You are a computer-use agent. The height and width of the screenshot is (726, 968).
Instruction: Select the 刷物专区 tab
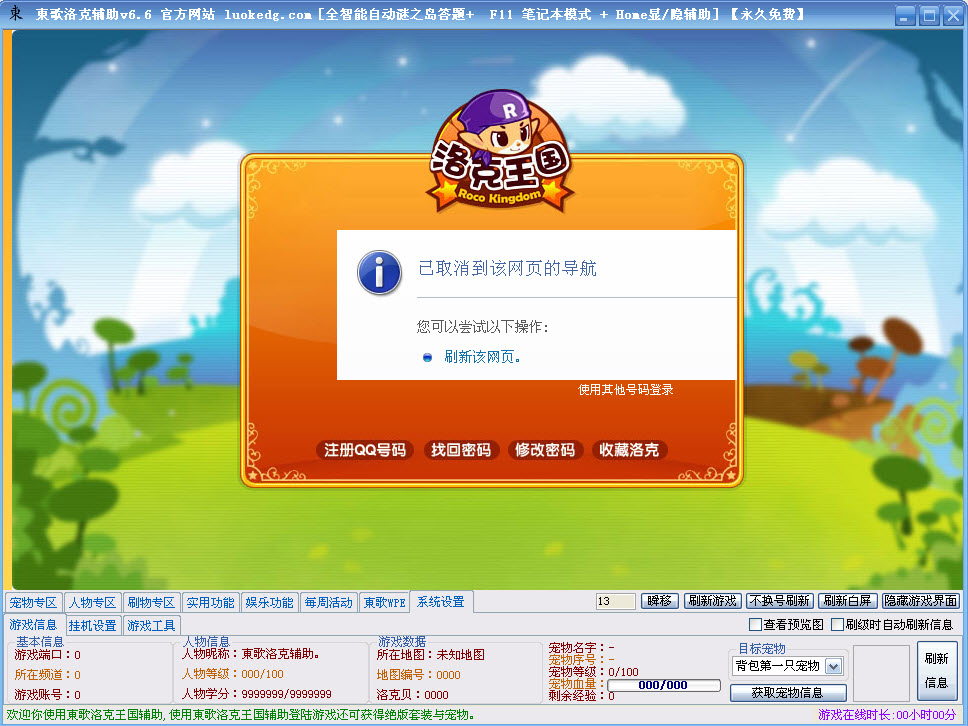[x=149, y=602]
